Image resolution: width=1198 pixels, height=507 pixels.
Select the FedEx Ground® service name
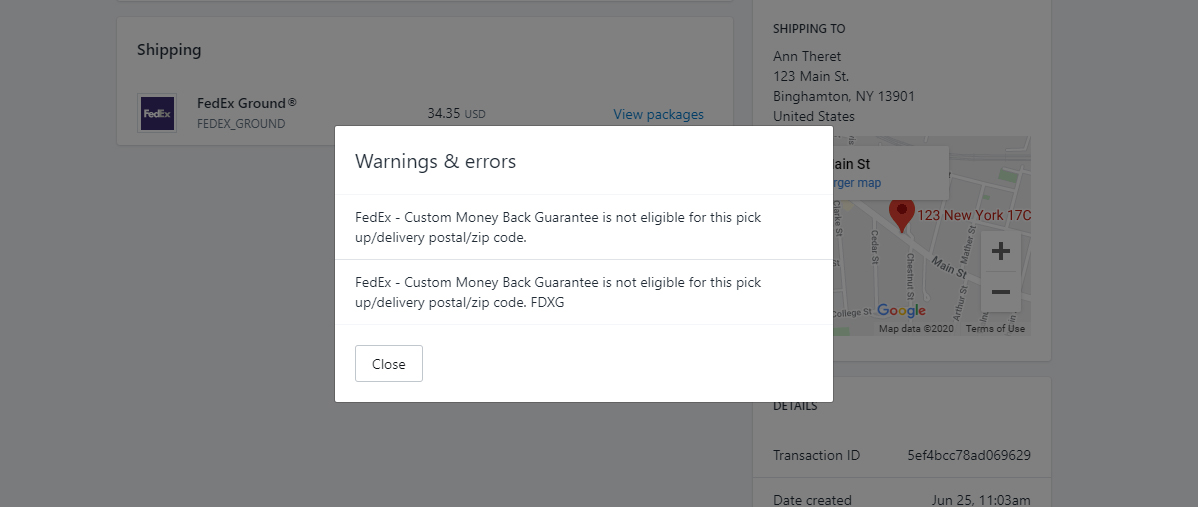click(247, 103)
